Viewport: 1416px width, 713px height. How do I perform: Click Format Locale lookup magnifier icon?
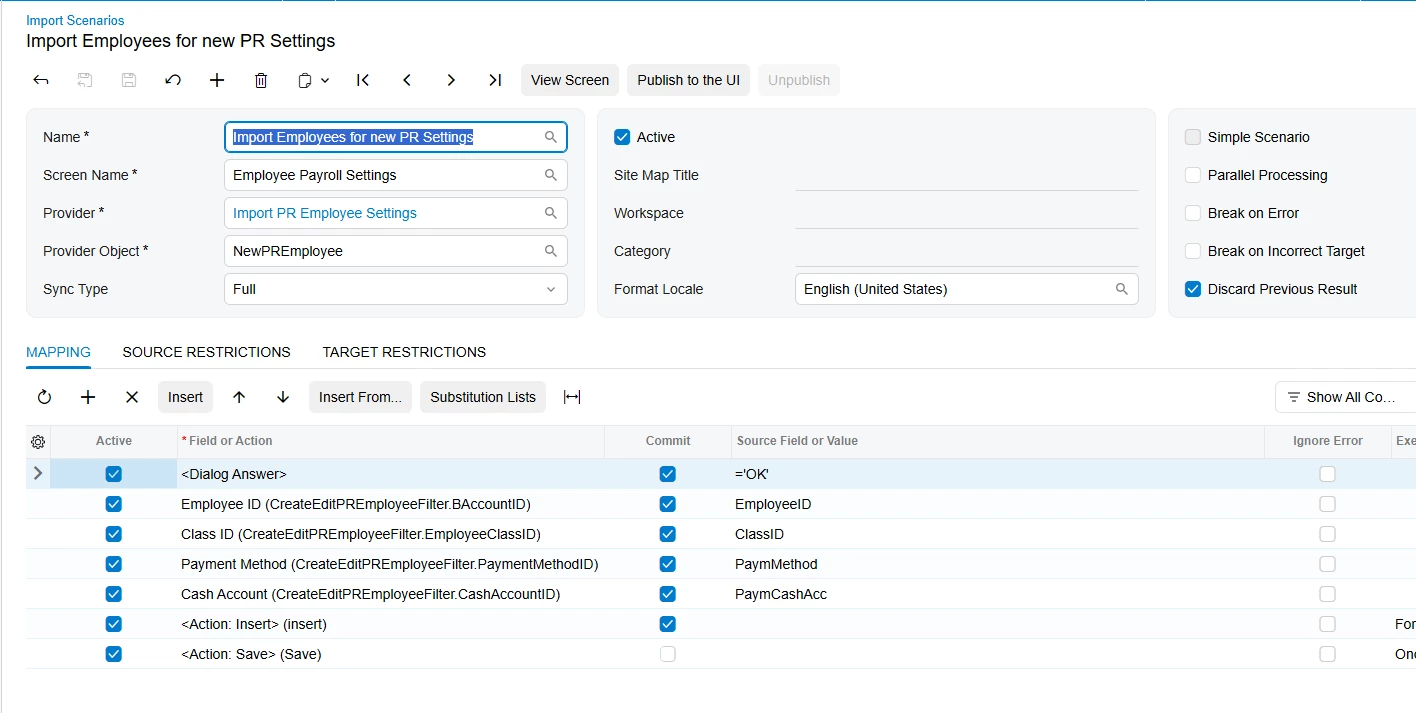[1122, 289]
